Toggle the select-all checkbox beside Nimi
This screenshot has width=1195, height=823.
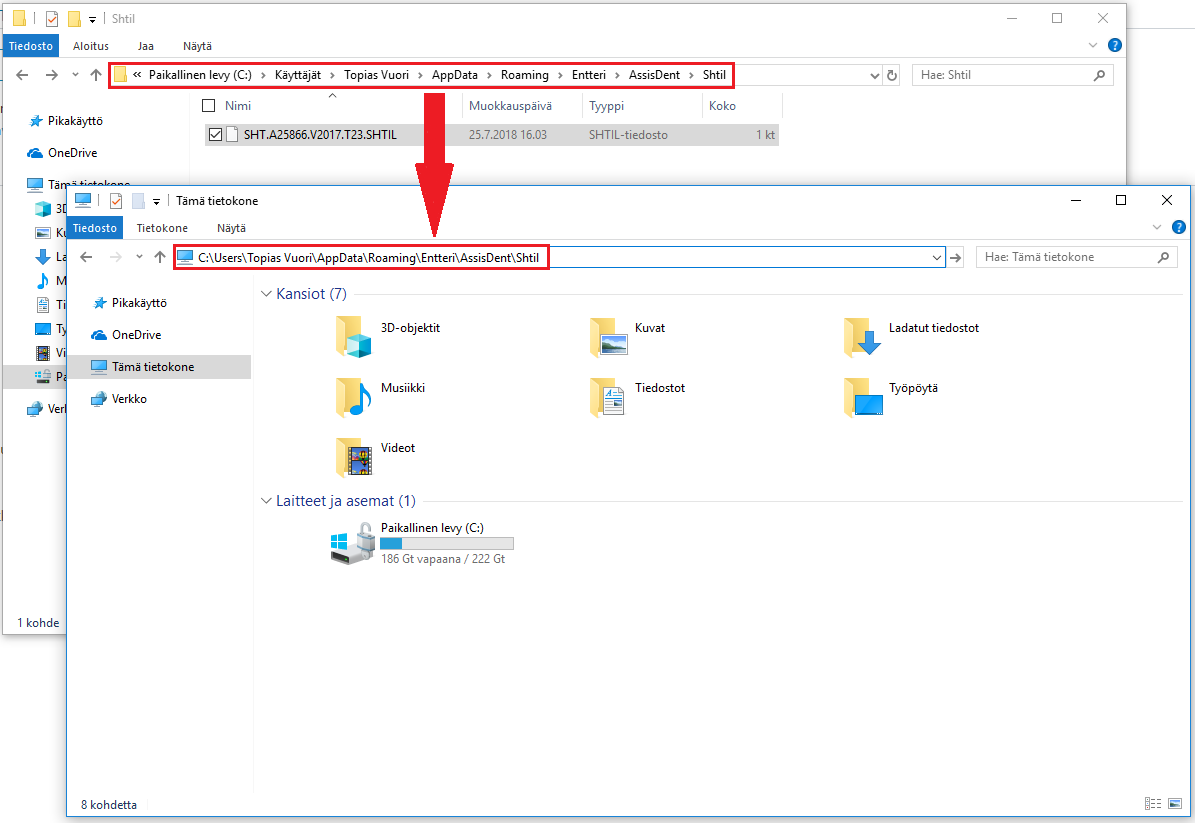click(x=208, y=106)
